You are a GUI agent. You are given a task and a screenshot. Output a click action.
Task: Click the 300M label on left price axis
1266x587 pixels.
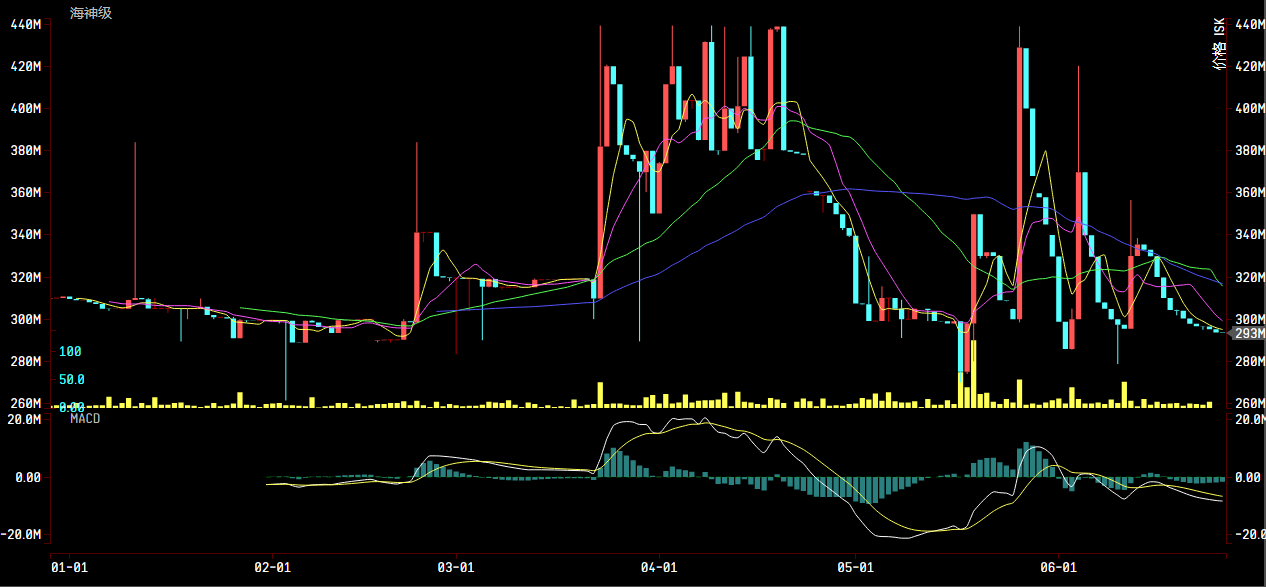(25, 319)
